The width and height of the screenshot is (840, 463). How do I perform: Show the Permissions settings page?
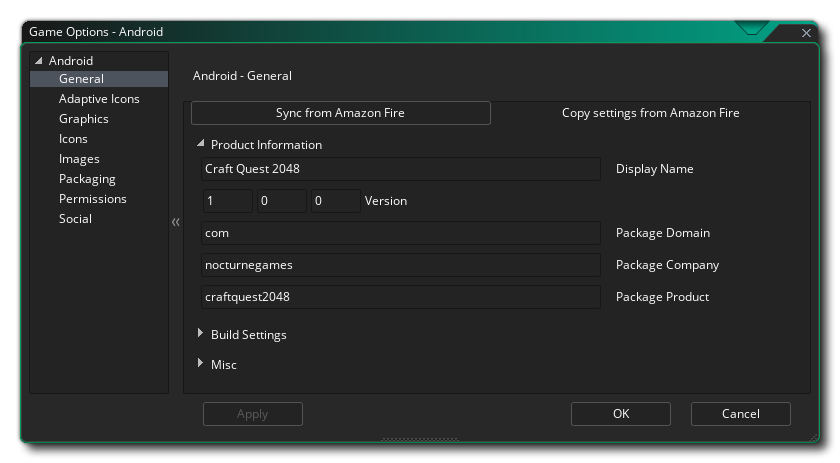pyautogui.click(x=92, y=199)
